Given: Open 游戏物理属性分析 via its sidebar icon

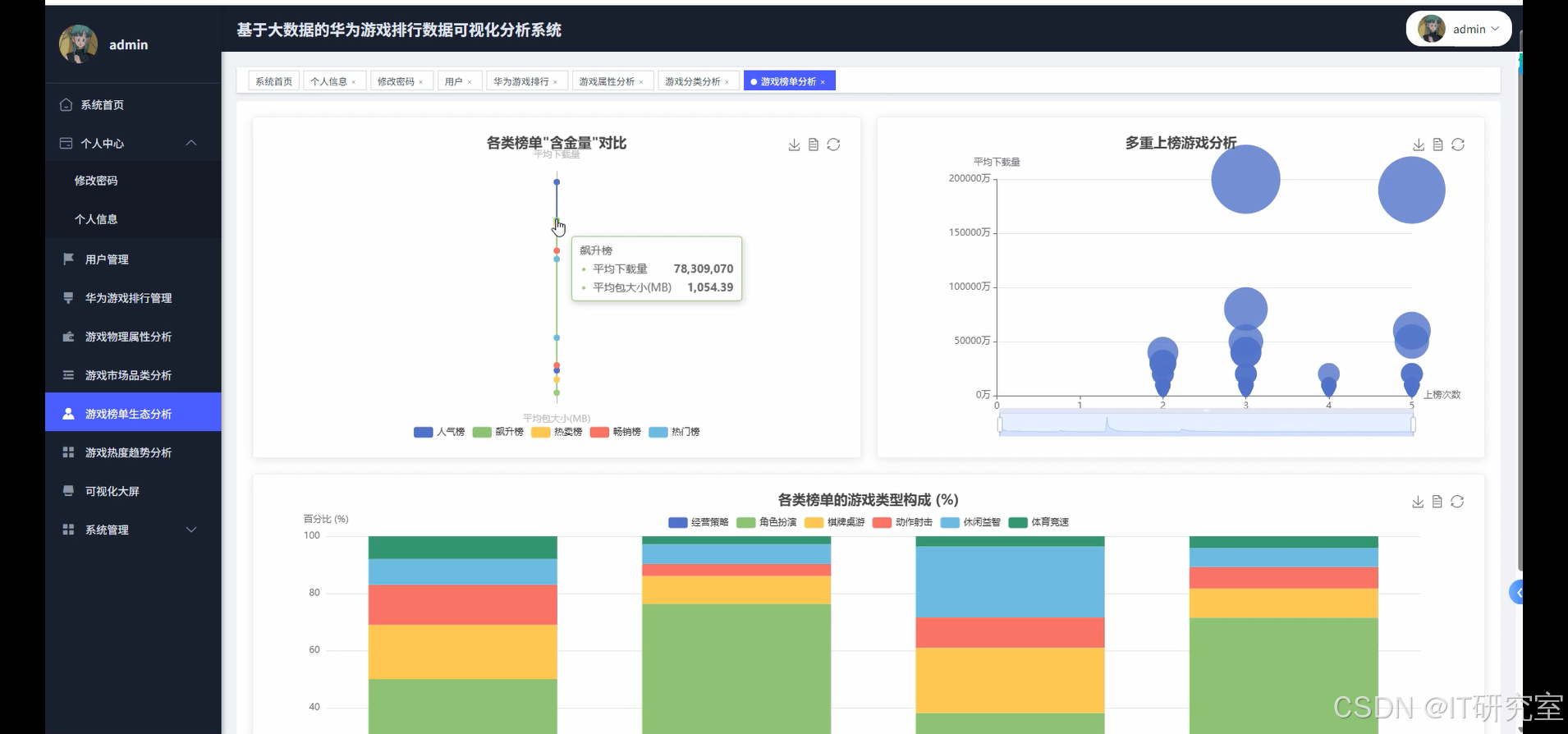Looking at the screenshot, I should coord(68,337).
